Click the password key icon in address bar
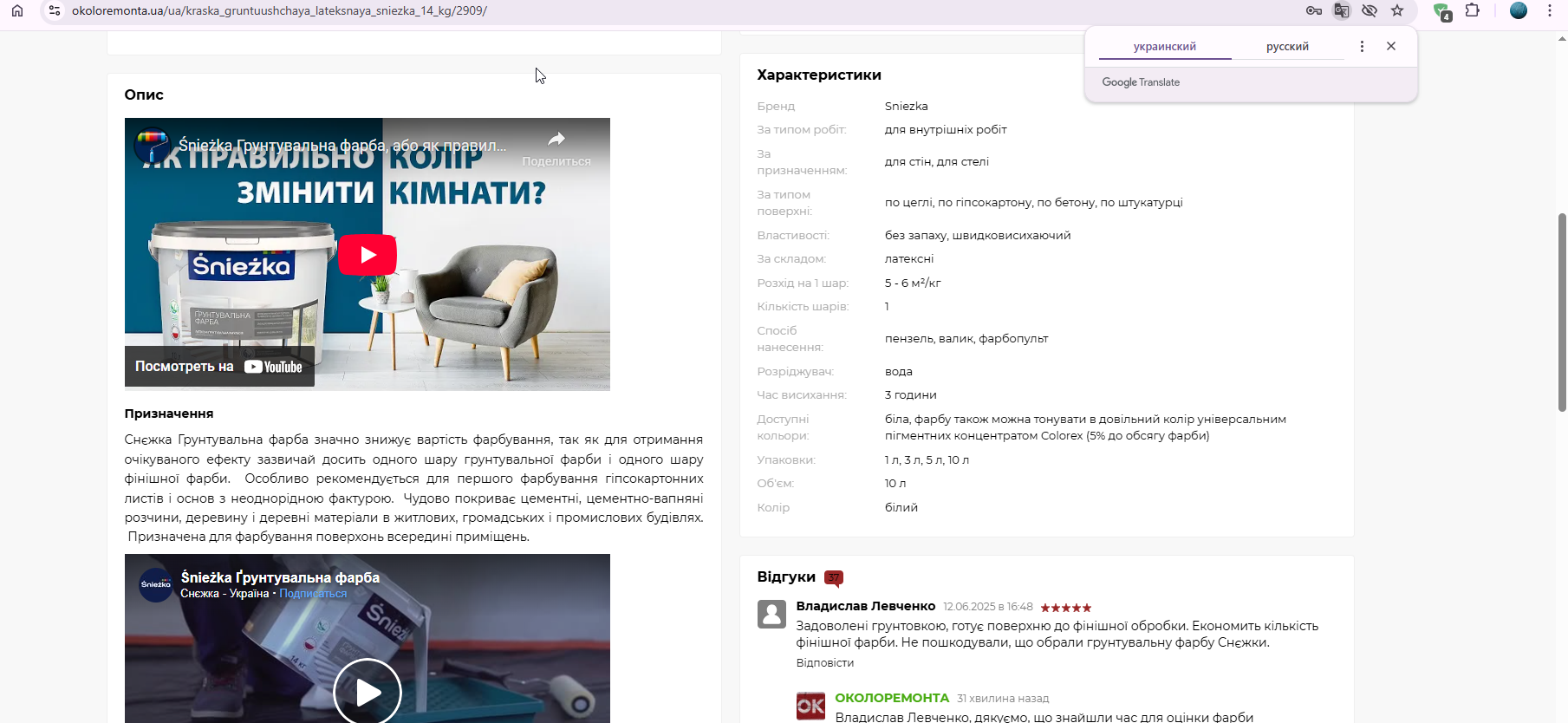Screen dimensions: 1568x723 coord(1314,10)
